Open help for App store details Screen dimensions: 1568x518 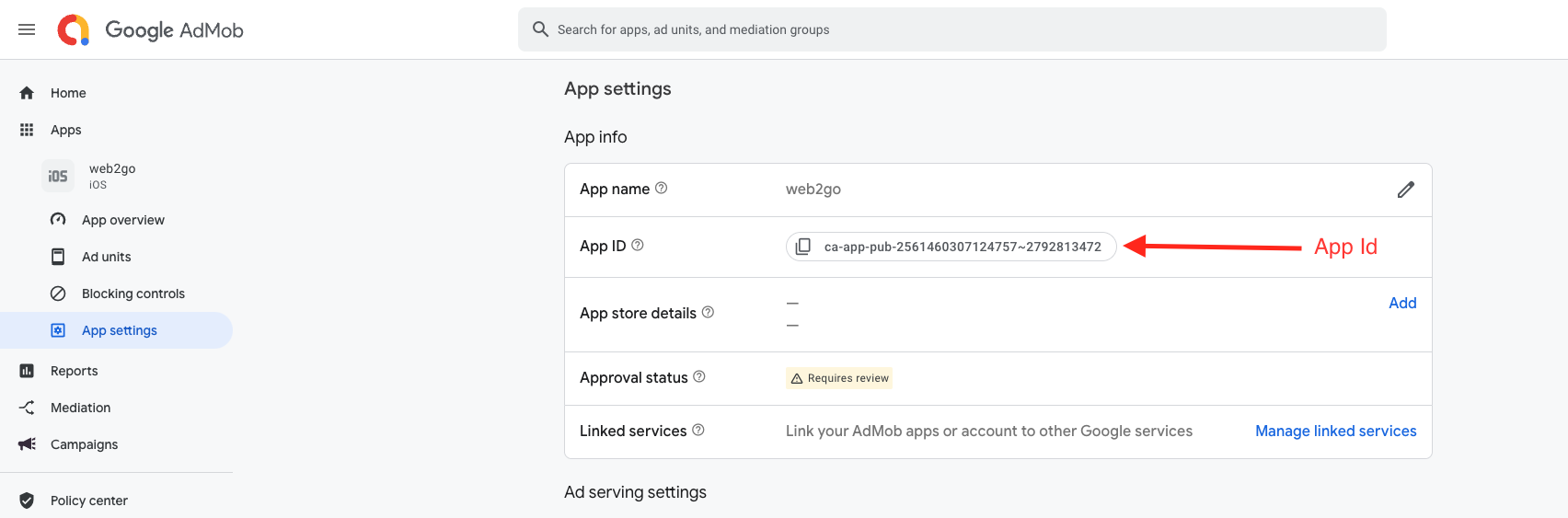[x=708, y=312]
